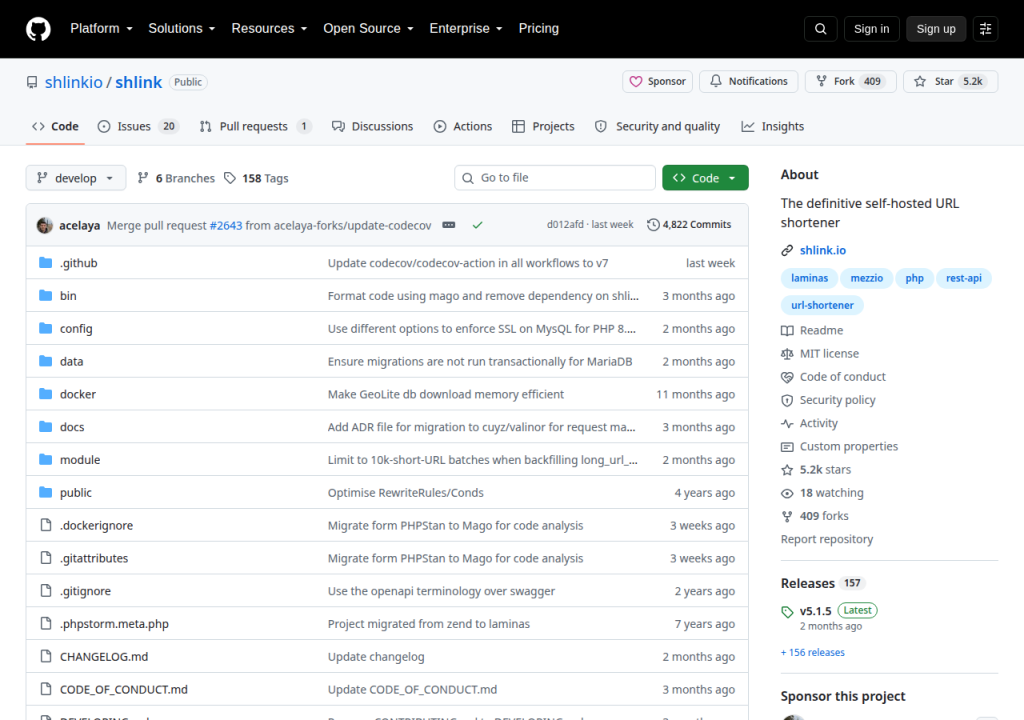1024x720 pixels.
Task: Open the Solutions menu dropdown
Action: click(x=182, y=29)
